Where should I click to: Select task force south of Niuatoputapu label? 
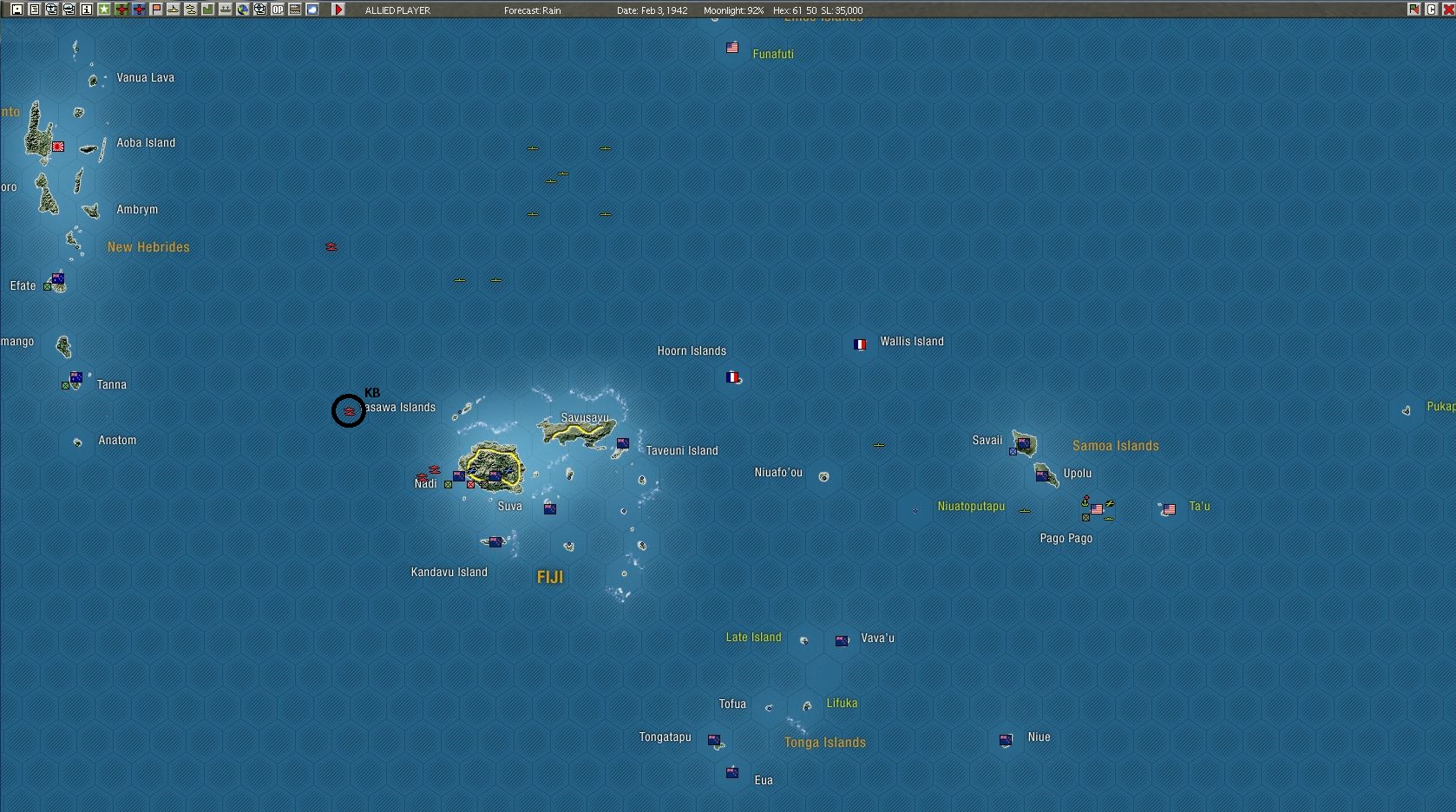1025,511
